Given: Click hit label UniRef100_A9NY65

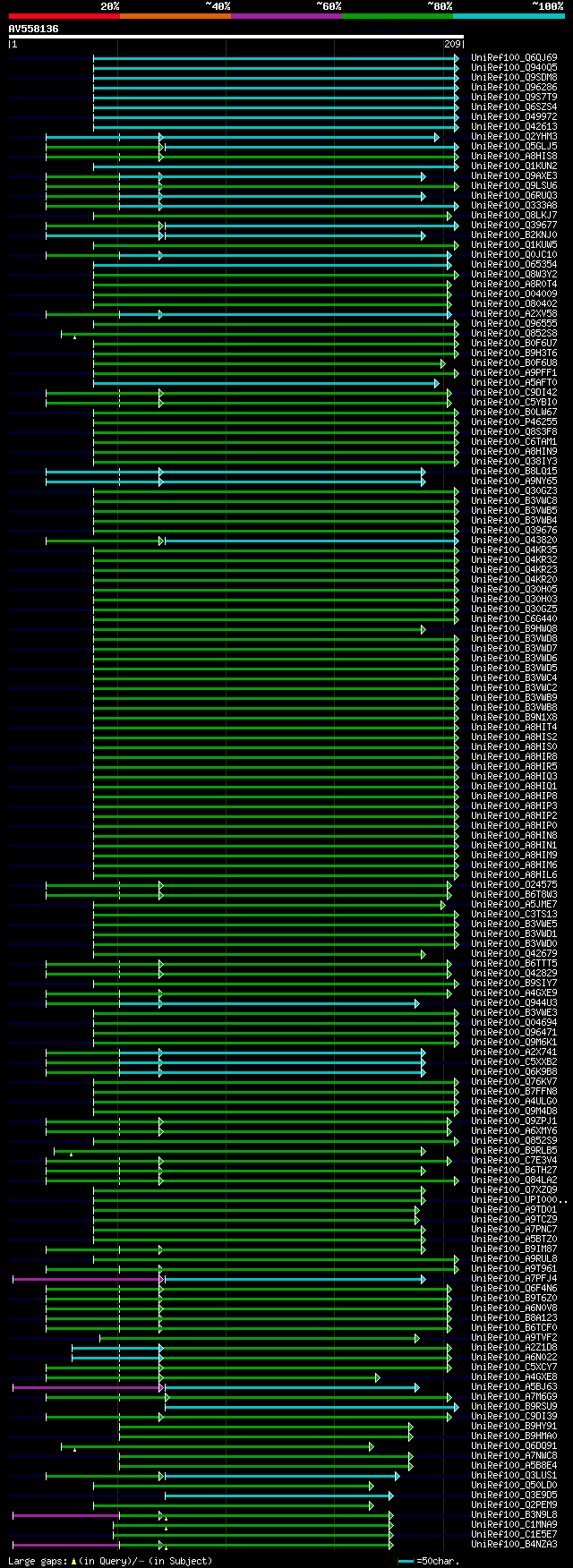Looking at the screenshot, I should tap(514, 481).
